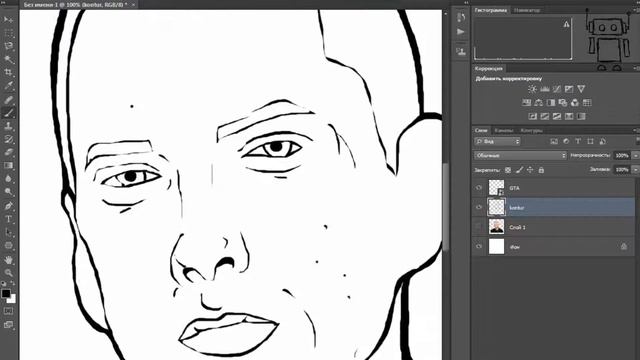Filter layers by smart objects

(x=602, y=141)
